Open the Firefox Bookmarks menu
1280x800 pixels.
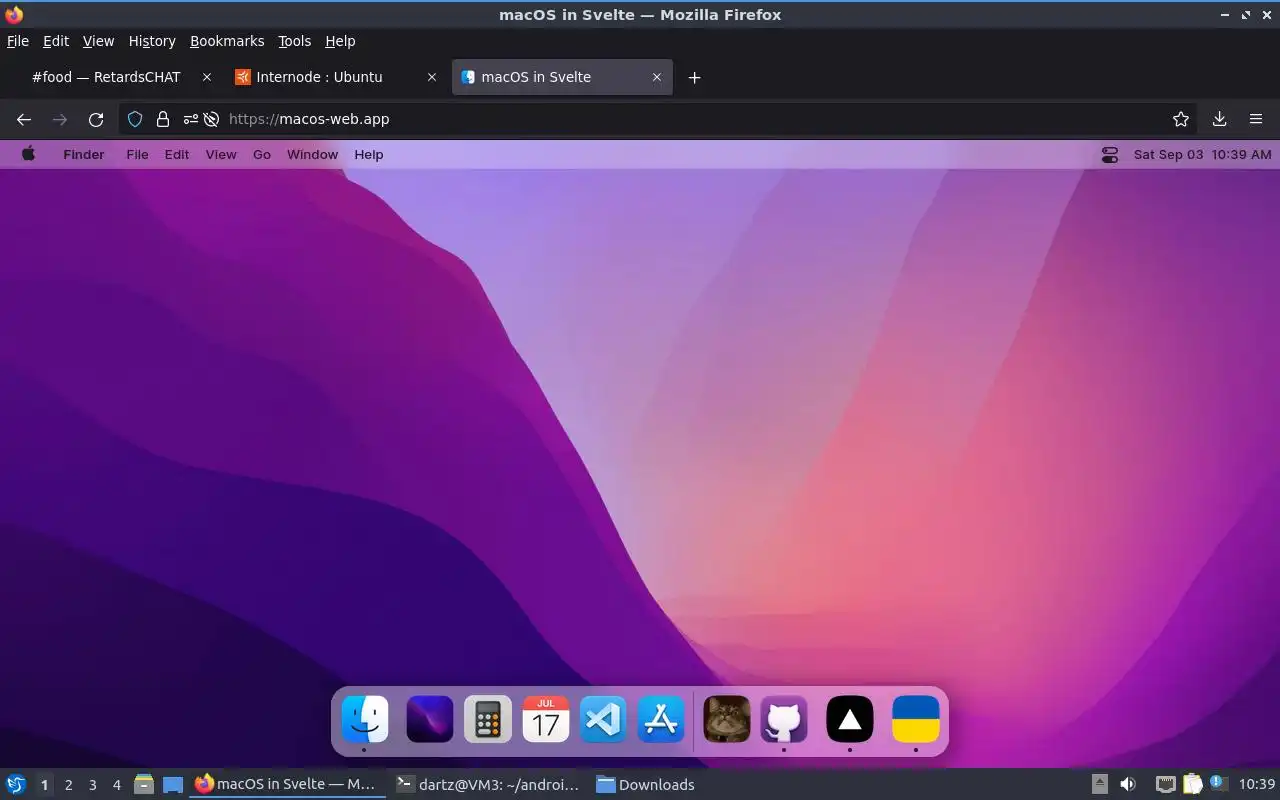point(227,41)
